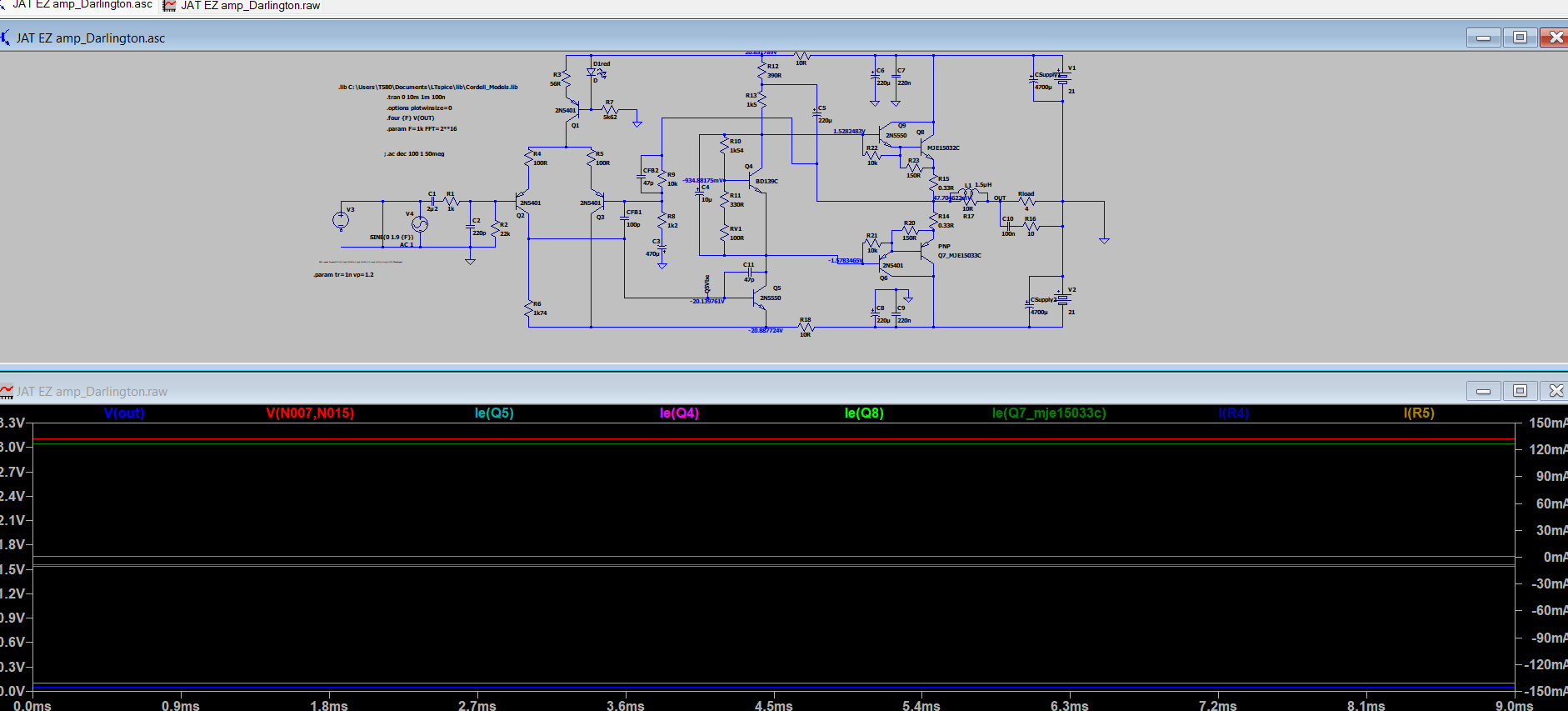Screen dimensions: 1568x711
Task: Select the I(R4) trace label
Action: pyautogui.click(x=1234, y=413)
